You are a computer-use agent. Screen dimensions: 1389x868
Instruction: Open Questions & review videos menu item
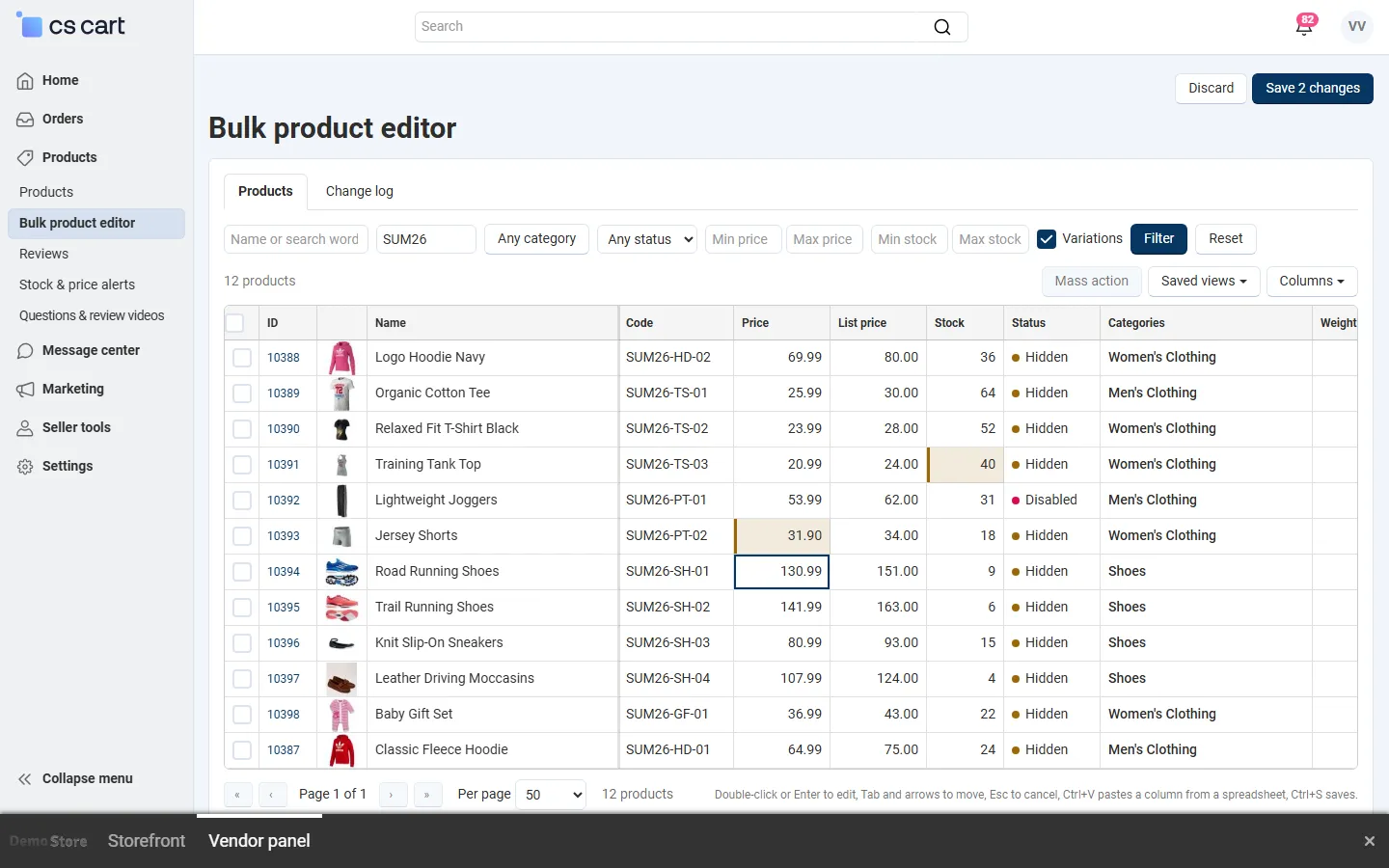pos(92,316)
